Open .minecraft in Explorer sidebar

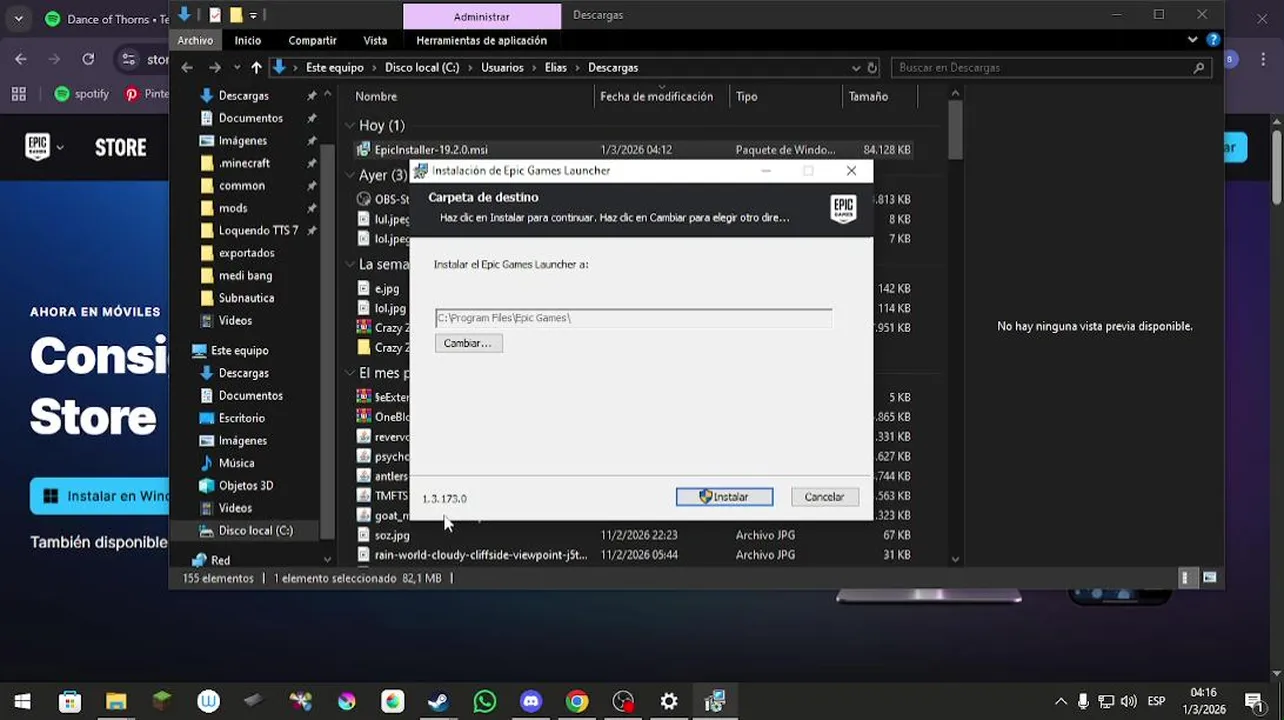244,163
